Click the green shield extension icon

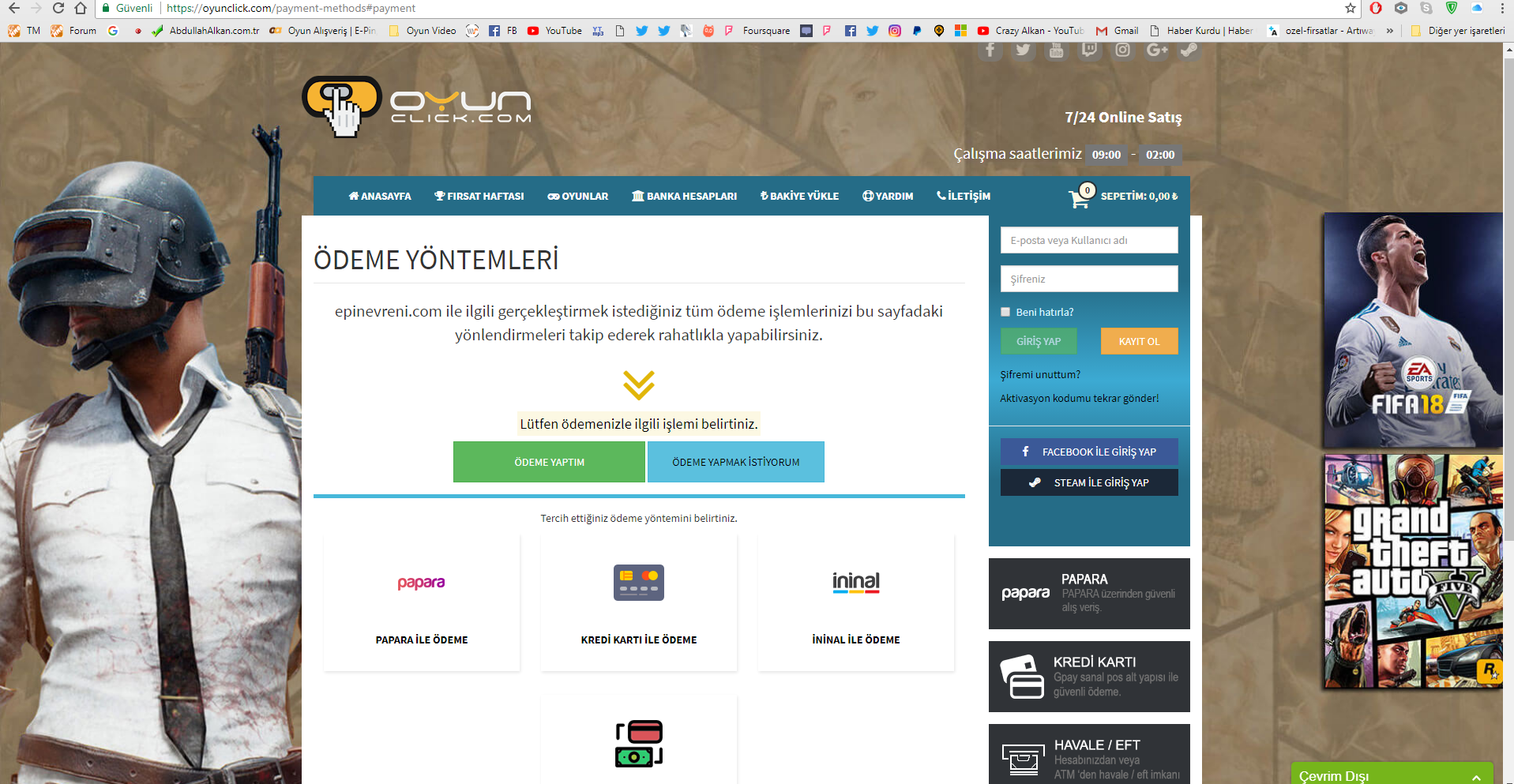[x=1452, y=8]
